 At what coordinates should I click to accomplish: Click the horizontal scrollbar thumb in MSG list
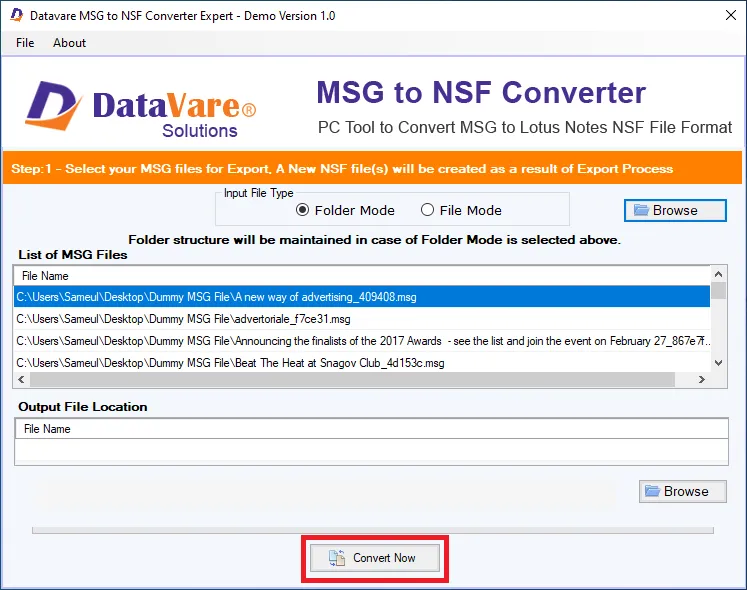[353, 380]
